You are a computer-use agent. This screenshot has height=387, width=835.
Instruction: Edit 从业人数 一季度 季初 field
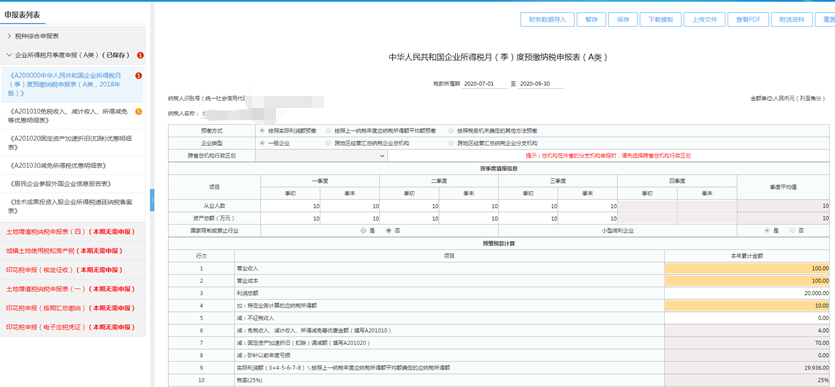(290, 206)
